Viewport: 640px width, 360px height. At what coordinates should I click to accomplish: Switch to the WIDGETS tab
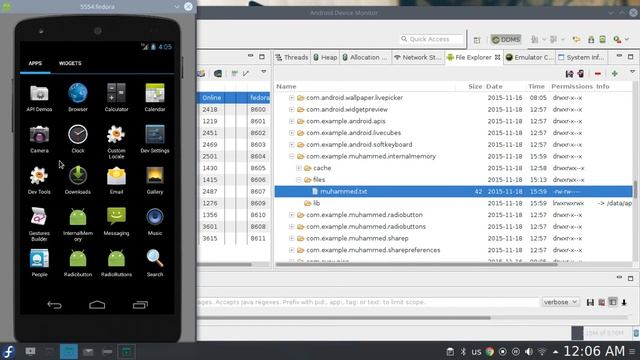pyautogui.click(x=70, y=63)
